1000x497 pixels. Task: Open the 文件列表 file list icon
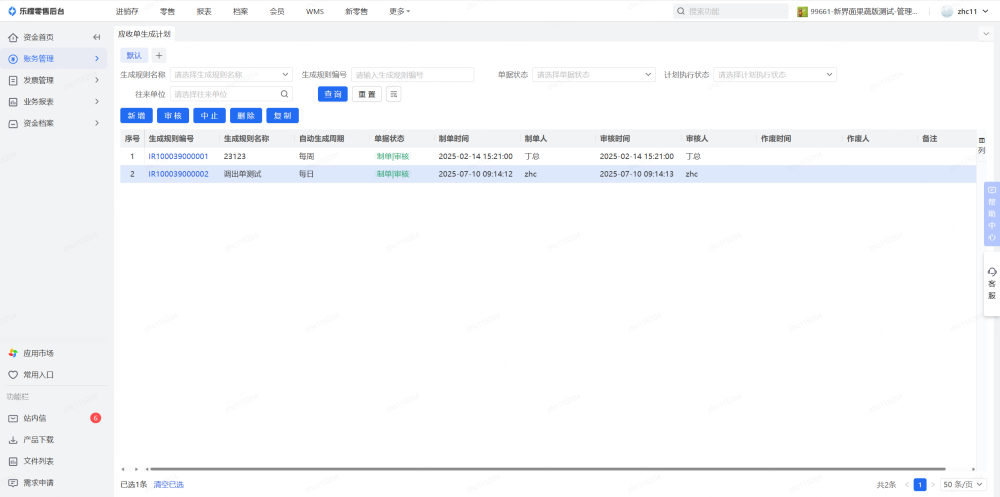[12, 461]
